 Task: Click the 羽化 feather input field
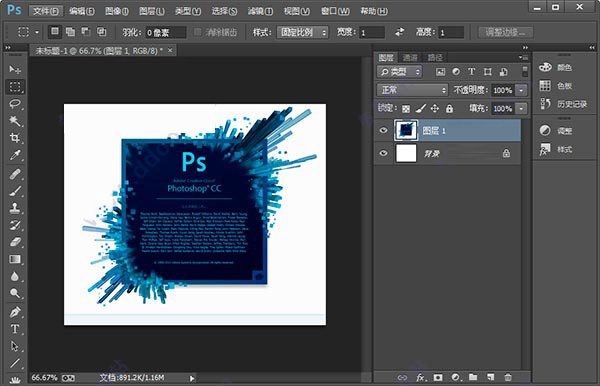[166, 33]
